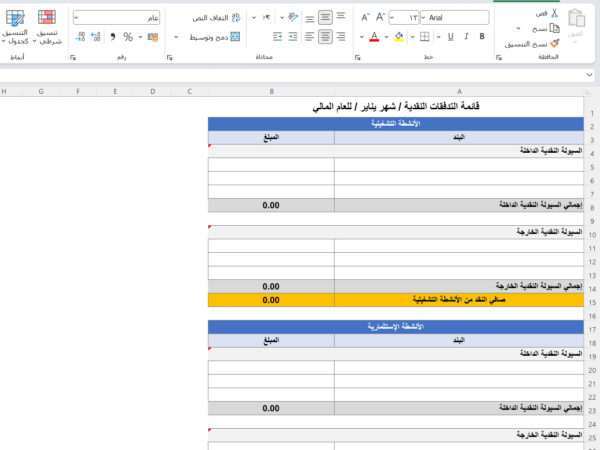Select the 'المبلغ' header cell in row 3
The height and width of the screenshot is (450, 600).
pos(271,138)
